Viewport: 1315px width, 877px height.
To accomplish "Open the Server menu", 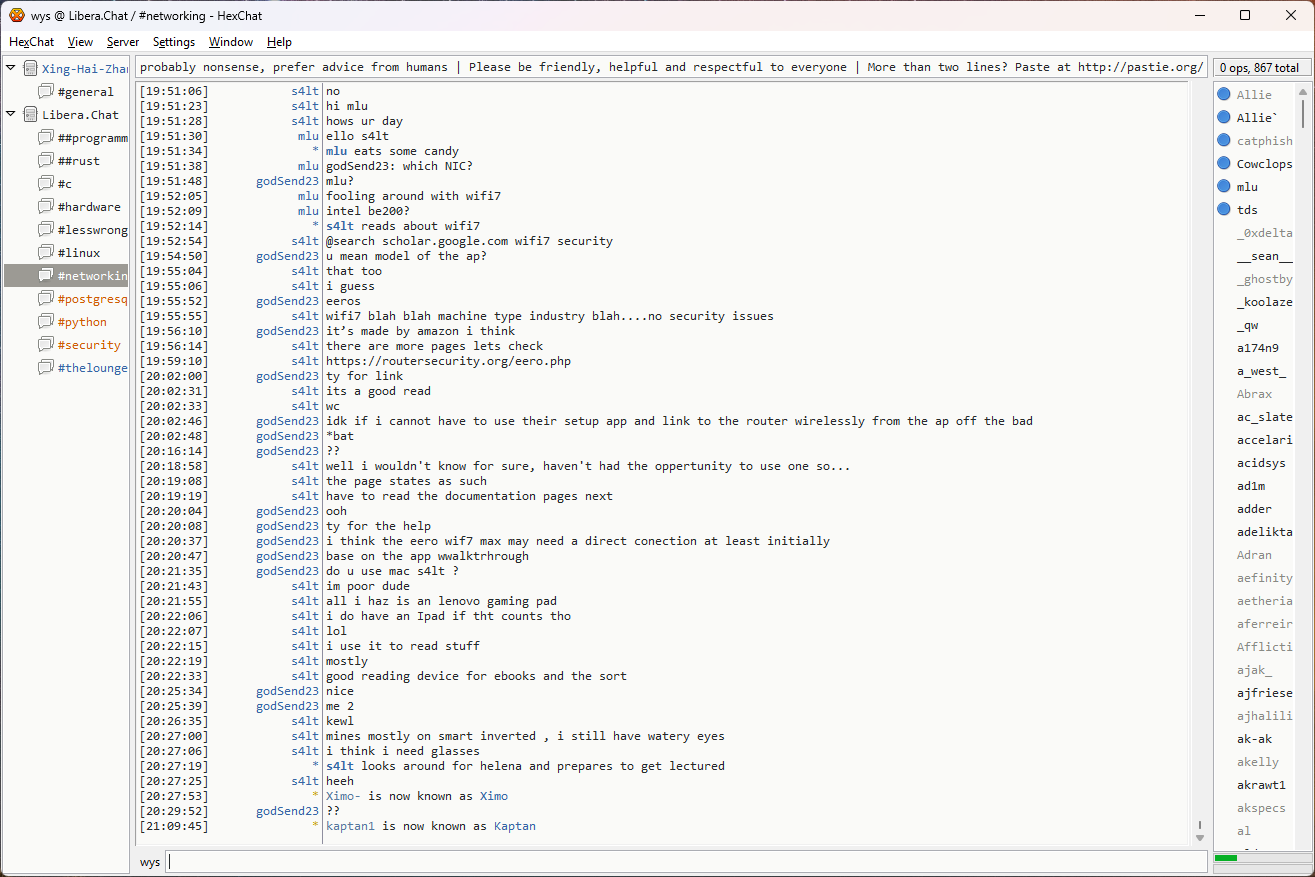I will click(123, 42).
